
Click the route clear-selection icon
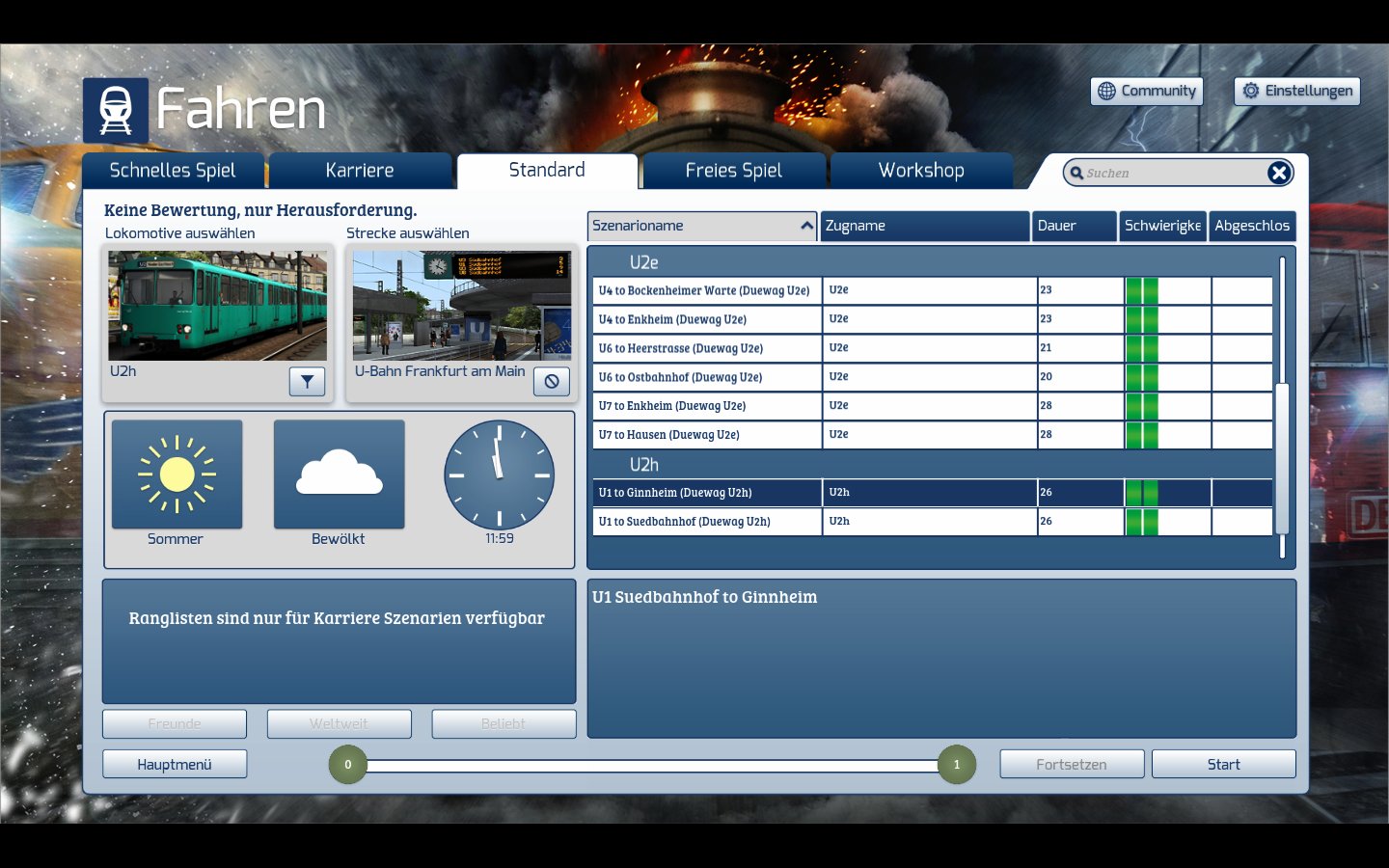click(552, 382)
